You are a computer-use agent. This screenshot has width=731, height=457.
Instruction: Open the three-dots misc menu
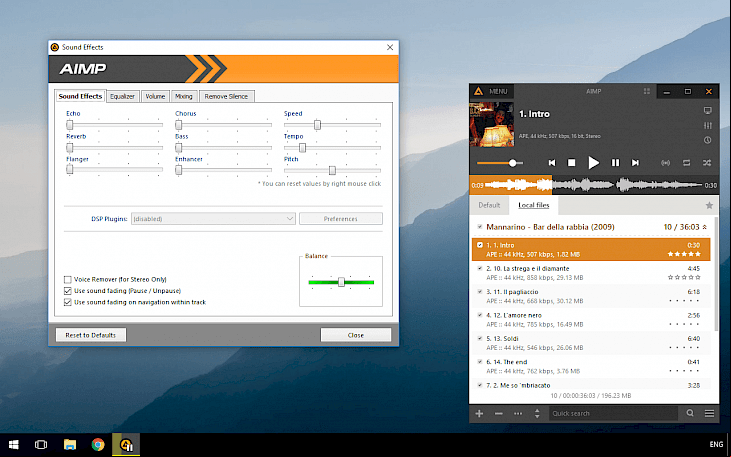tap(518, 413)
